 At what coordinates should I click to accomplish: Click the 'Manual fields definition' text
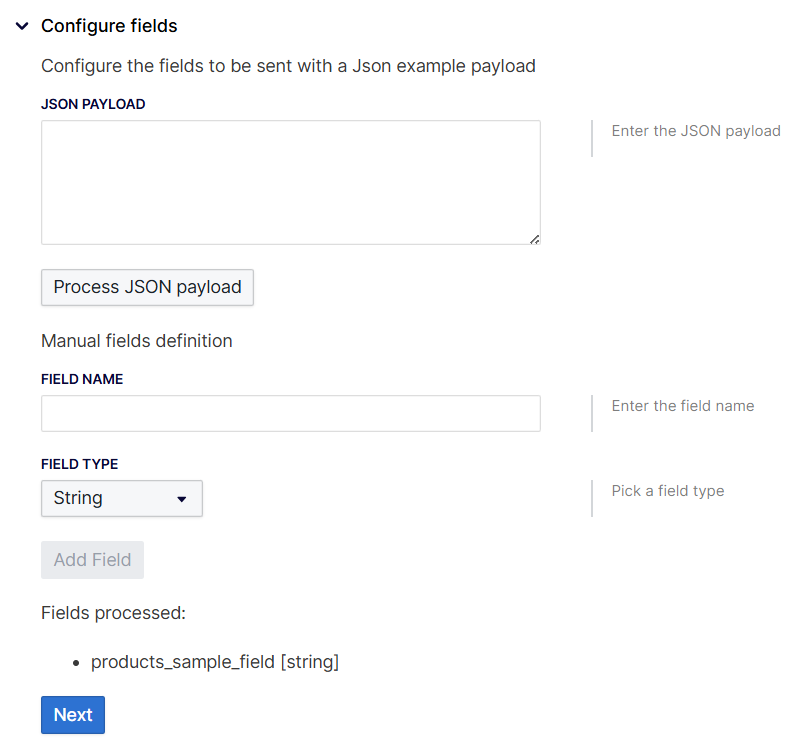[136, 341]
